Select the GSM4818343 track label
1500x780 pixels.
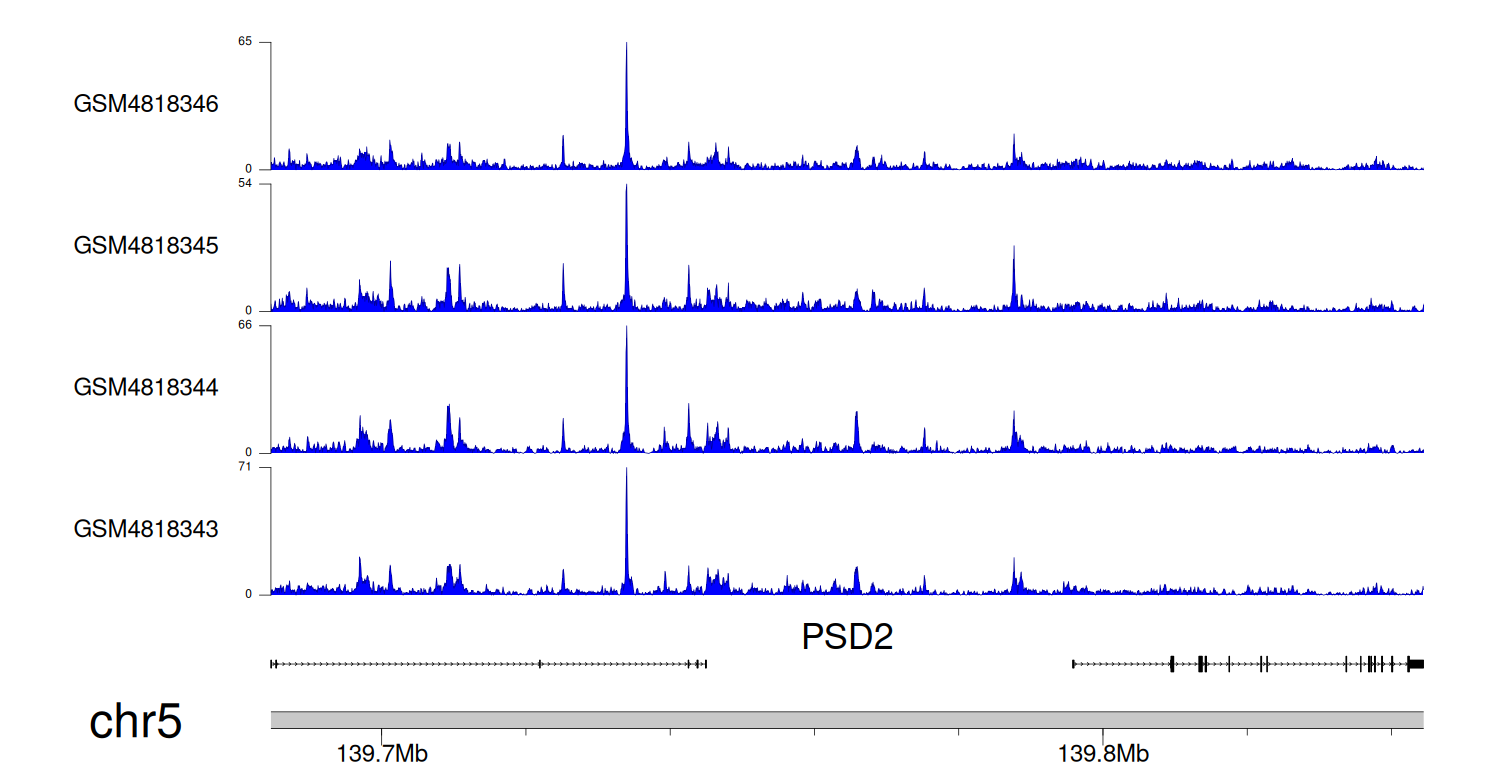coord(146,528)
